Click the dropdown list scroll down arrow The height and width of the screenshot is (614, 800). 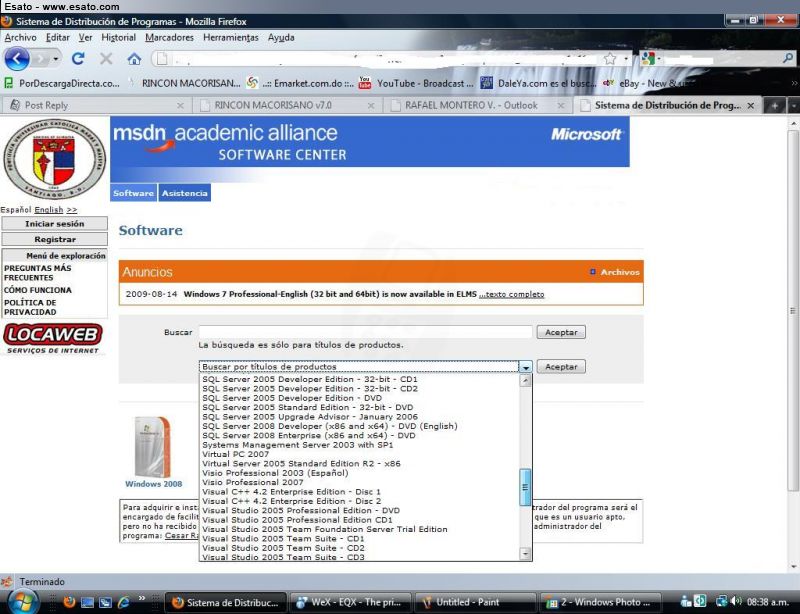coord(525,553)
